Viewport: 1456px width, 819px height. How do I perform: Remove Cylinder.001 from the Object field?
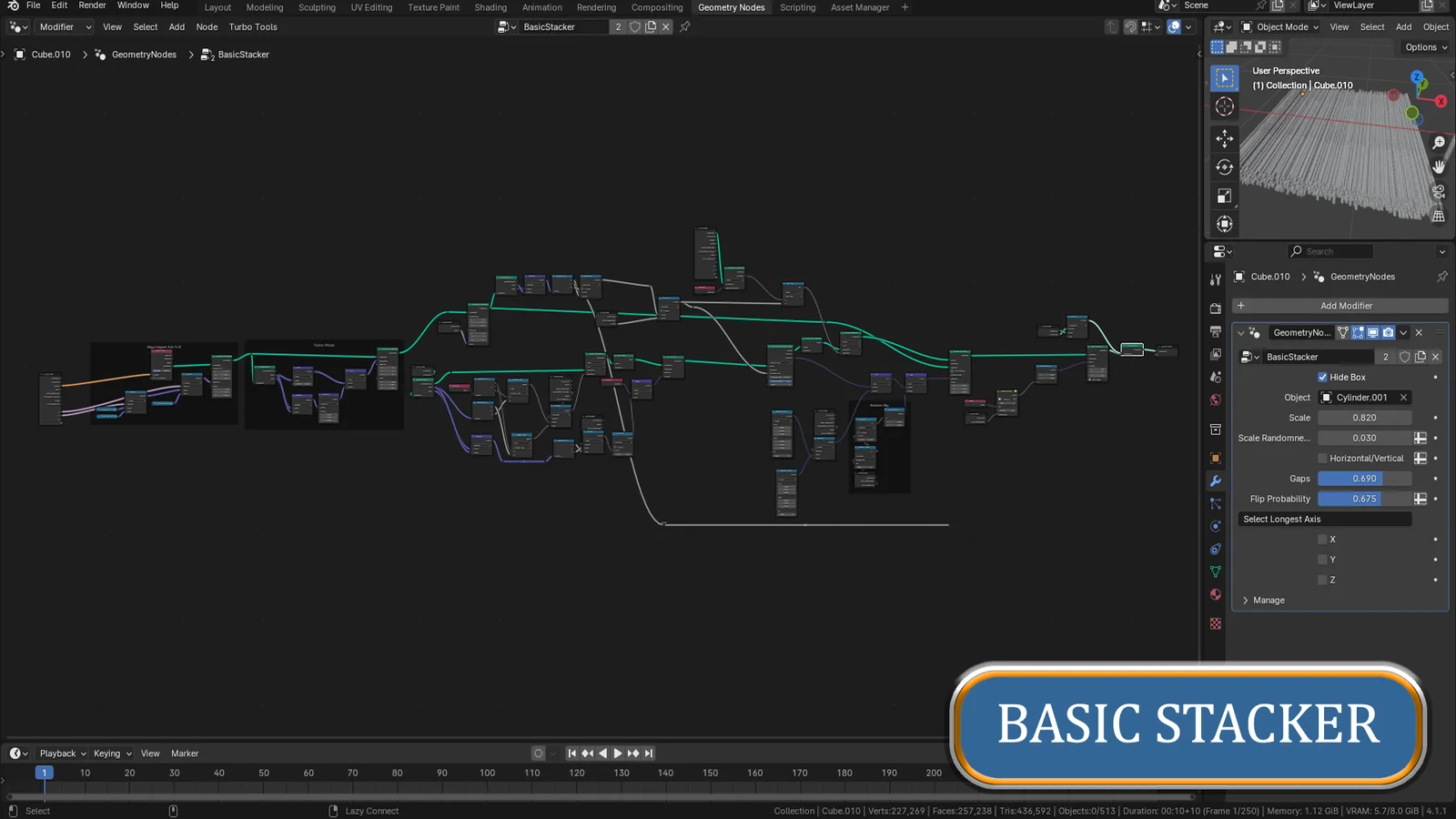click(1404, 397)
